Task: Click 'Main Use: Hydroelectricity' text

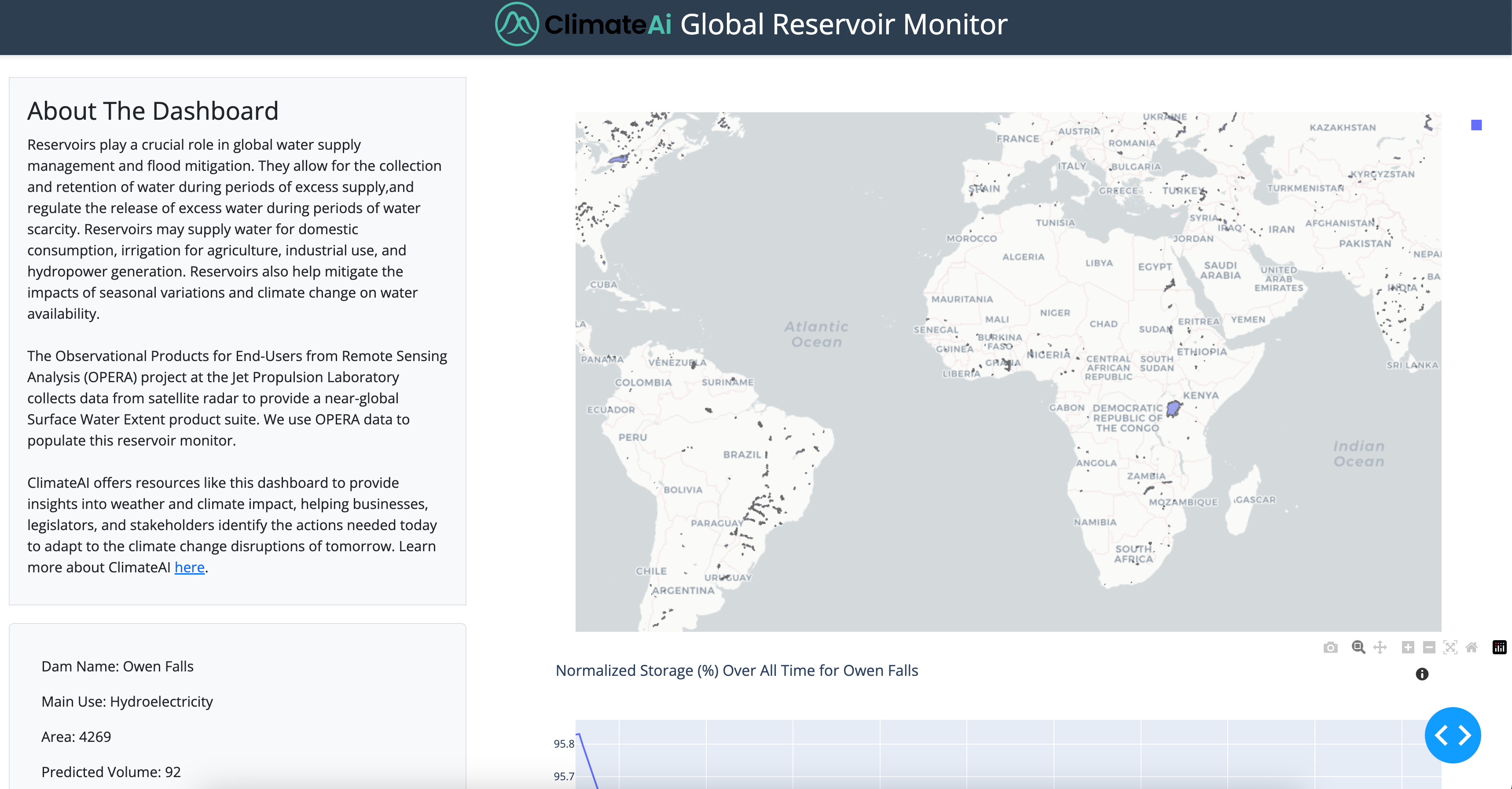Action: 127,701
